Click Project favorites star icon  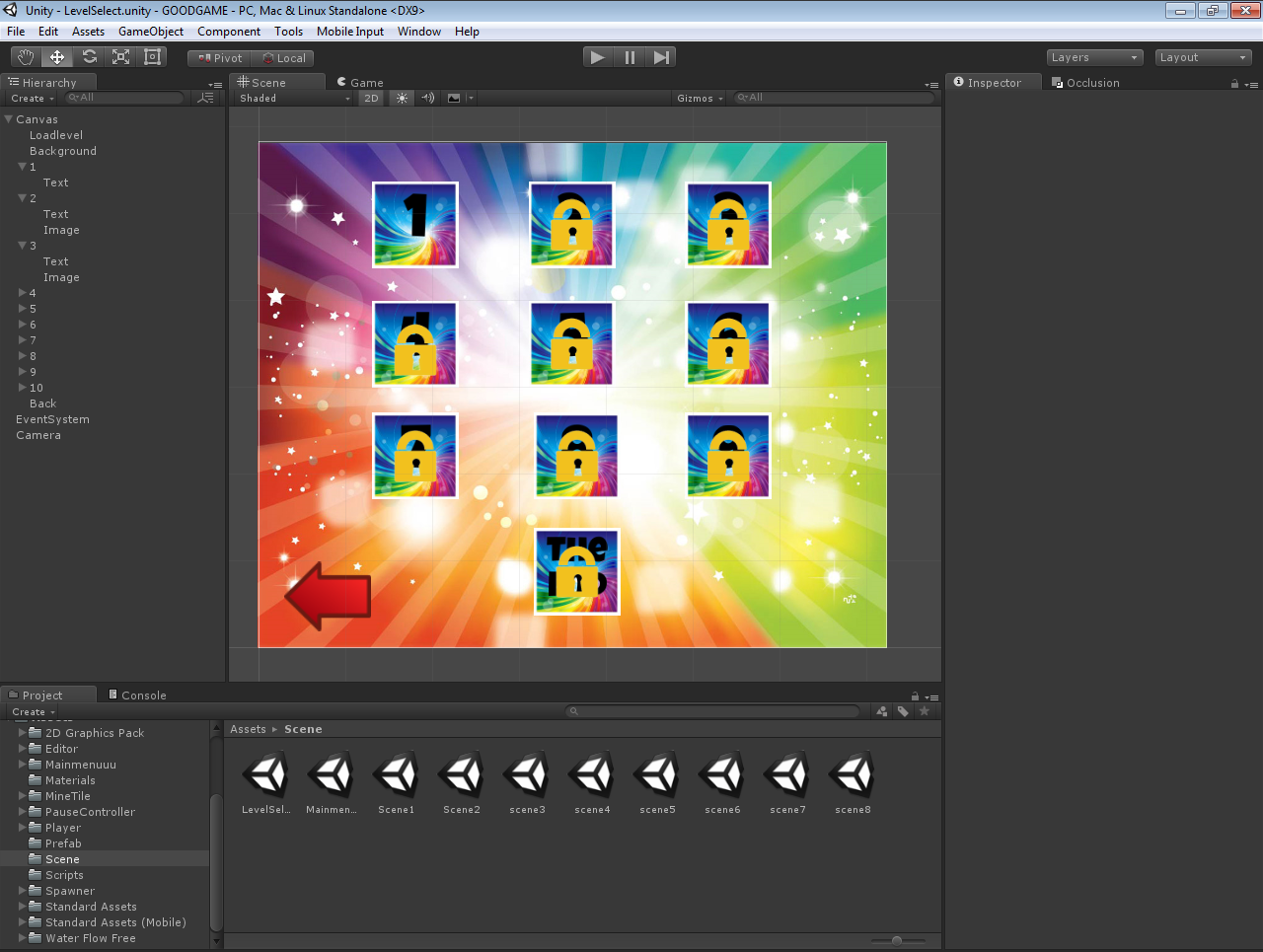(x=925, y=711)
